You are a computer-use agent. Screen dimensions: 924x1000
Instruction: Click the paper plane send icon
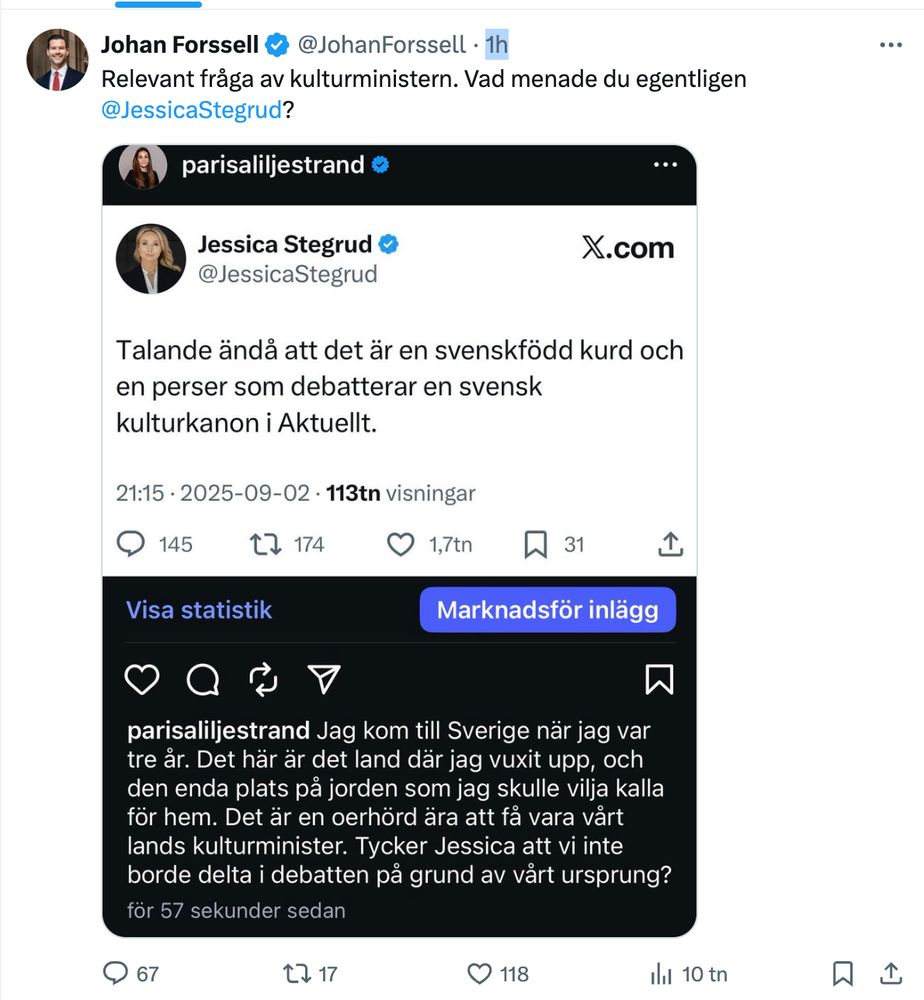click(322, 679)
